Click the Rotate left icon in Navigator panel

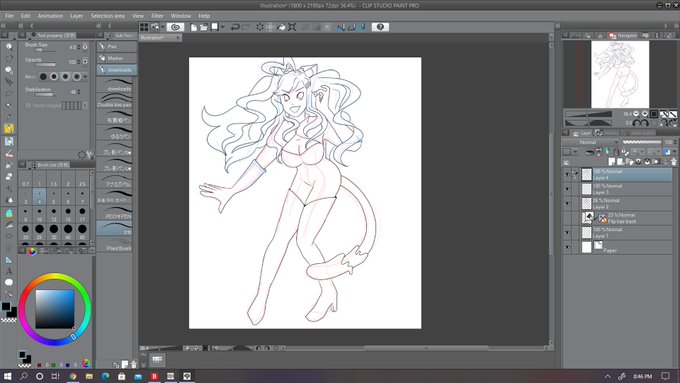point(636,123)
